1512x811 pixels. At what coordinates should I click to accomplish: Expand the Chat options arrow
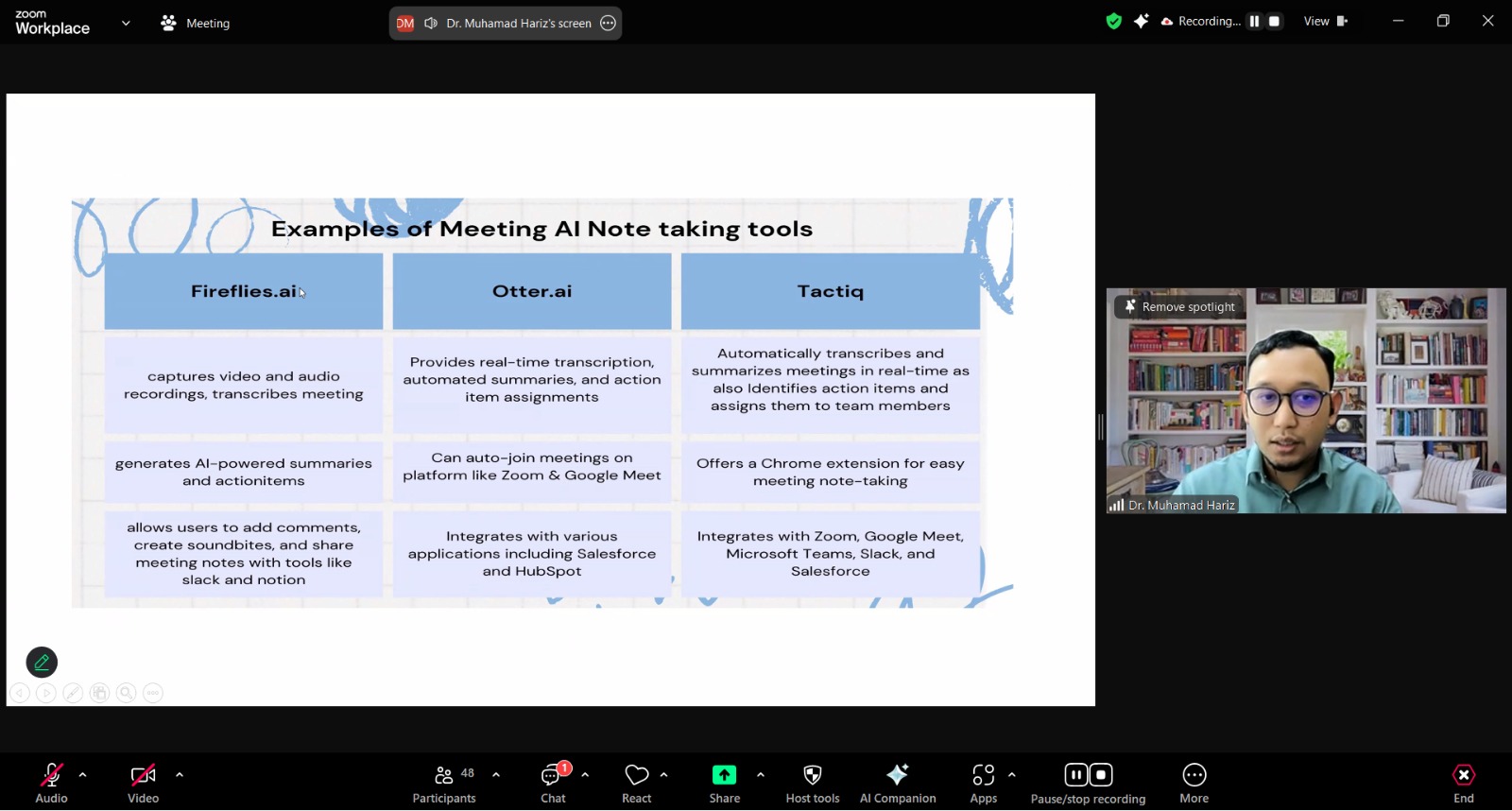point(585,775)
